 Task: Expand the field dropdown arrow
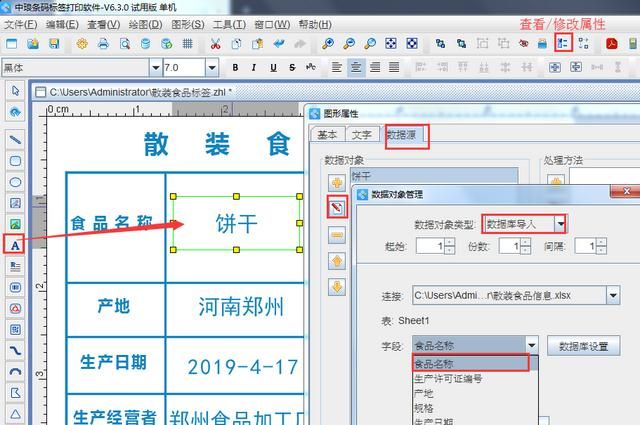click(x=531, y=346)
